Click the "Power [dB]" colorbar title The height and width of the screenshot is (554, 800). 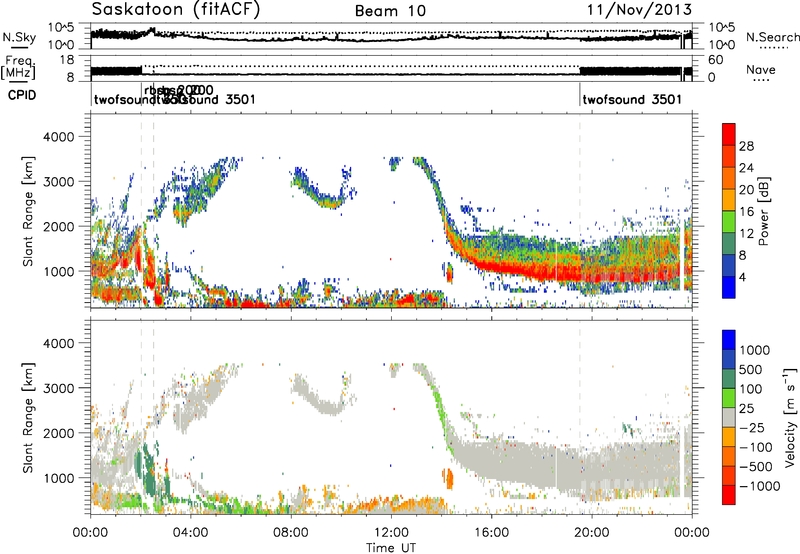[x=763, y=211]
